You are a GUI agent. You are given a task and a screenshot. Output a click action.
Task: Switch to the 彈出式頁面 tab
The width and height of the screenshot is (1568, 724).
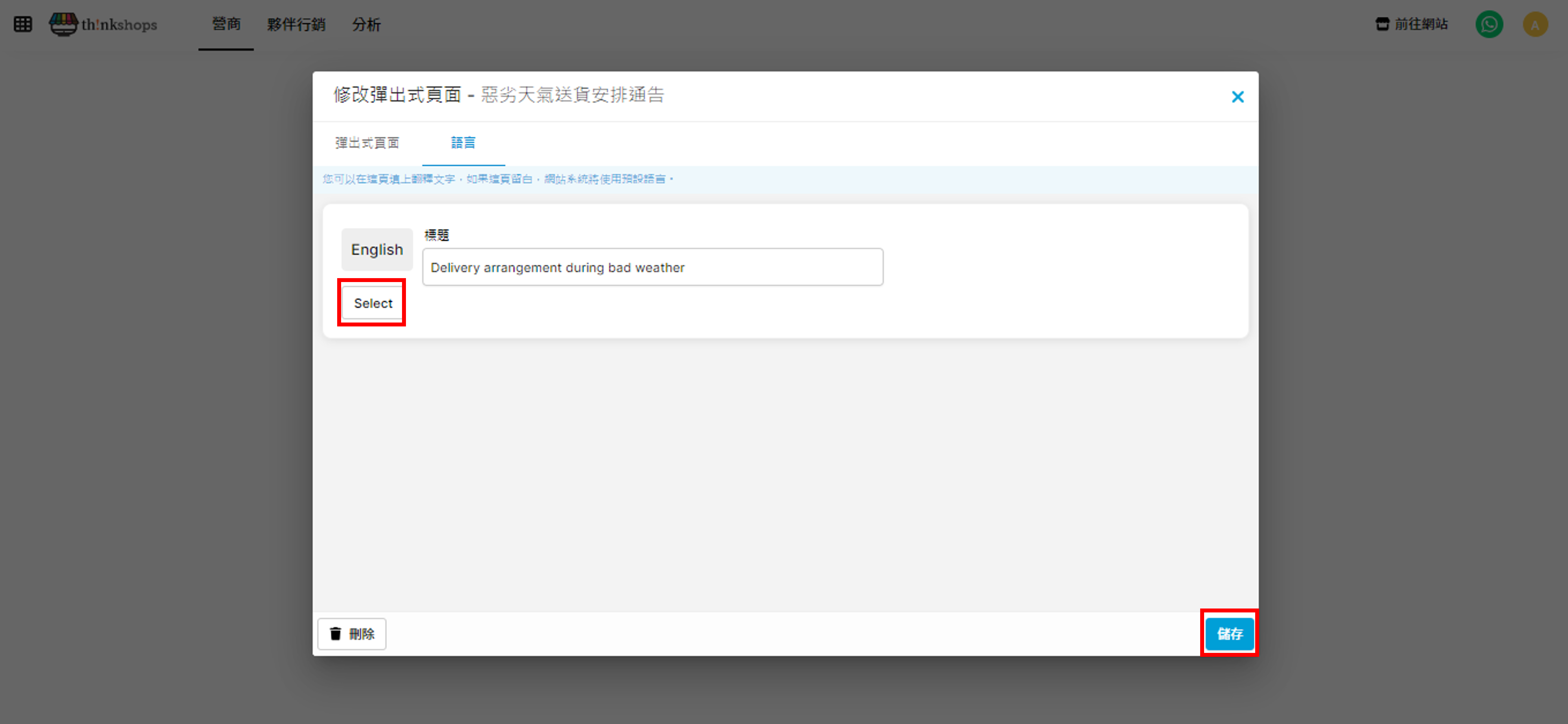[367, 143]
